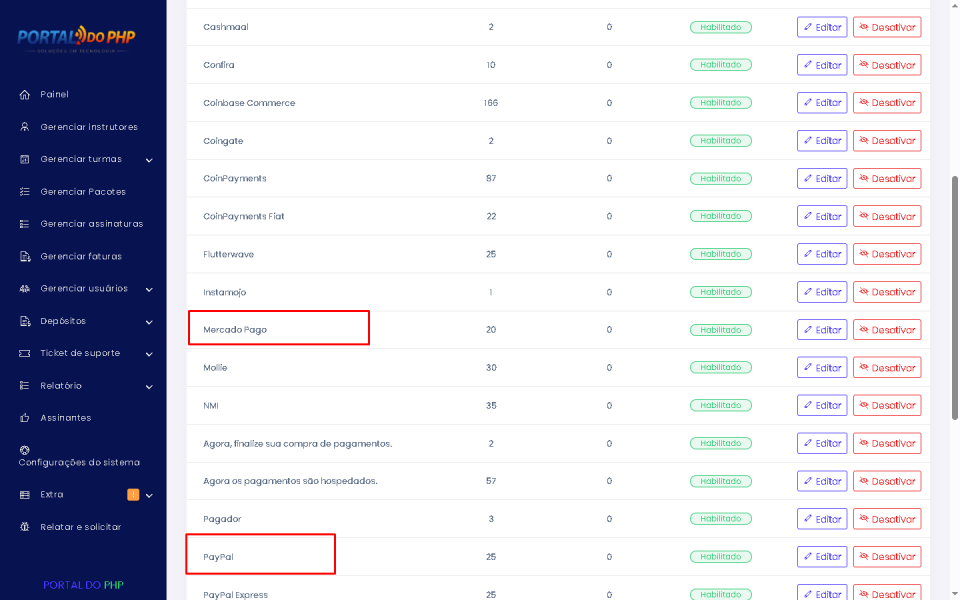Edit the Flutterwave gateway
This screenshot has height=600, width=960.
coord(822,254)
